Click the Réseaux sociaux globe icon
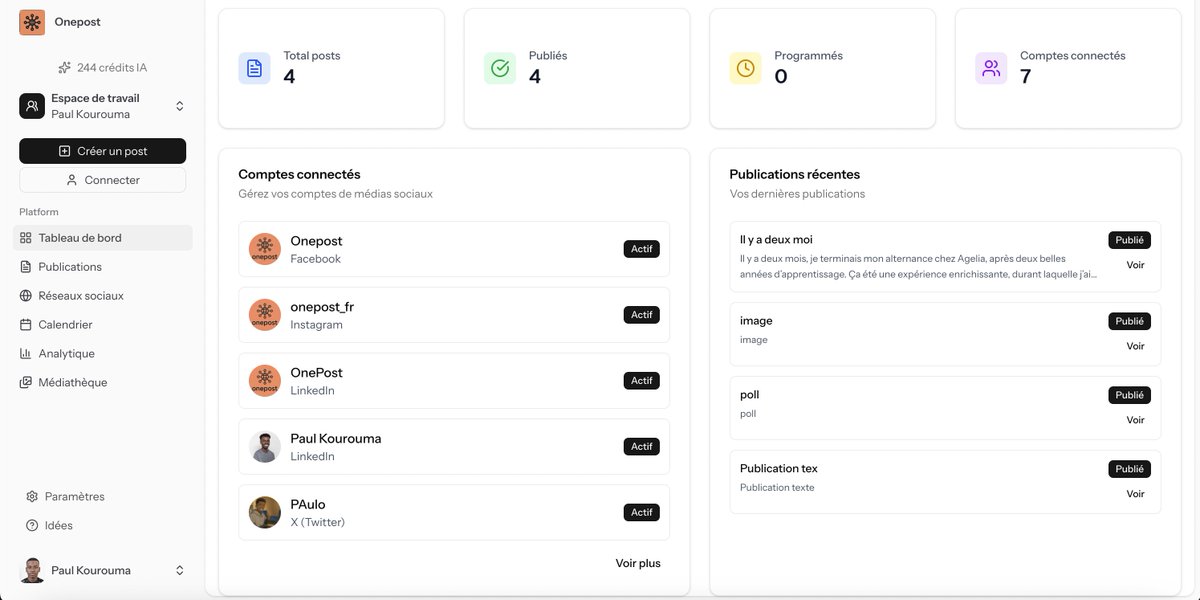This screenshot has width=1200, height=600. click(26, 296)
